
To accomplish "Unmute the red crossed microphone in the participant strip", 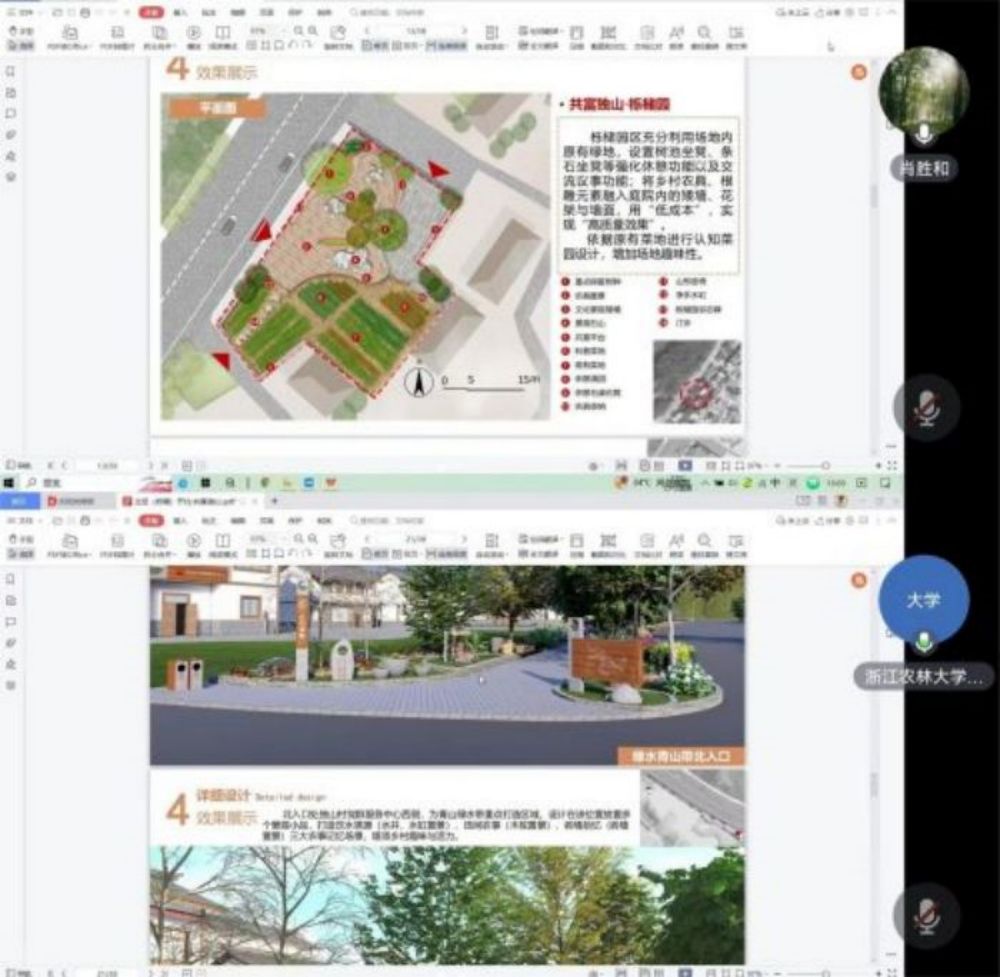I will pos(926,407).
